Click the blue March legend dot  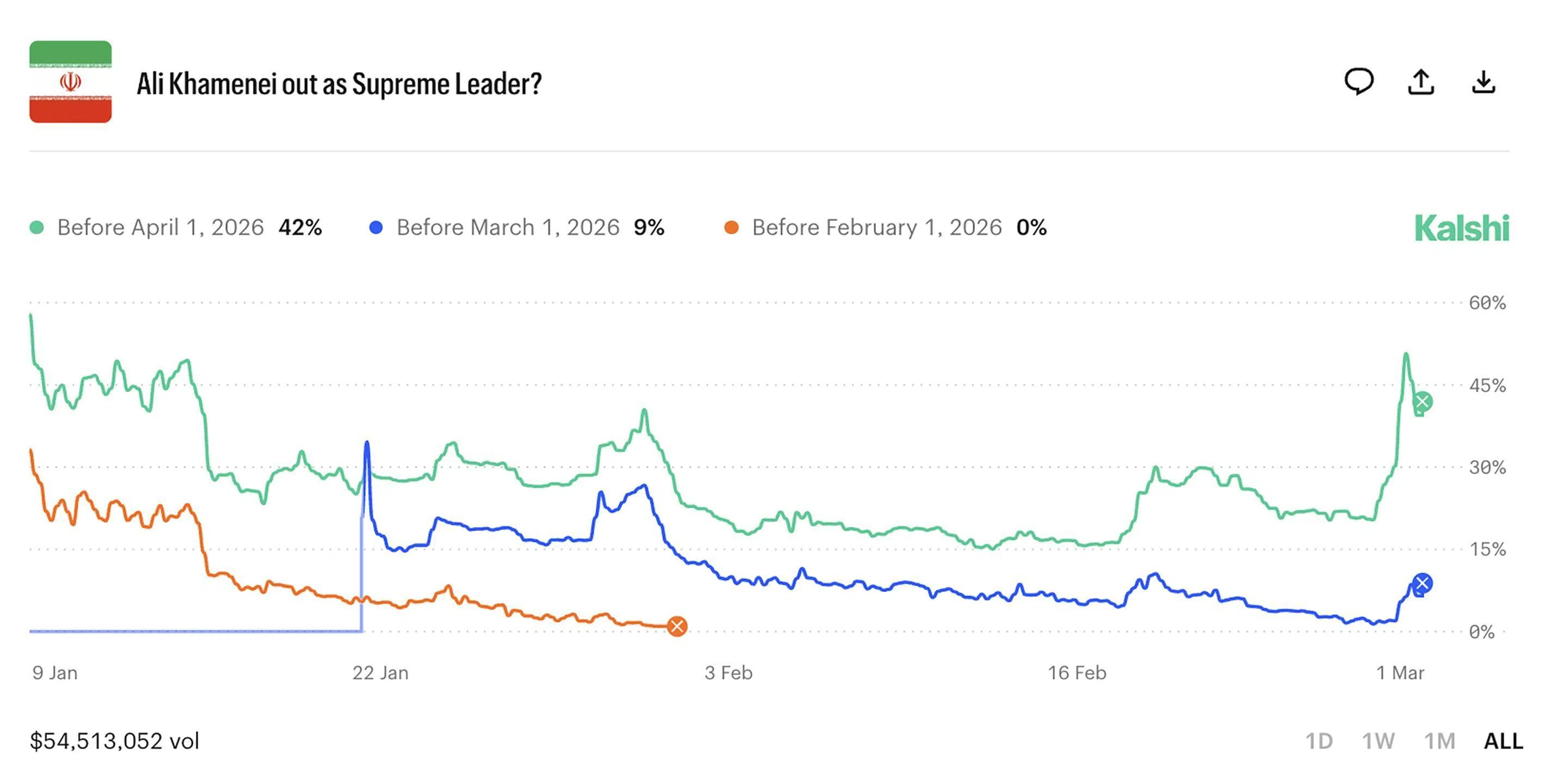point(376,228)
